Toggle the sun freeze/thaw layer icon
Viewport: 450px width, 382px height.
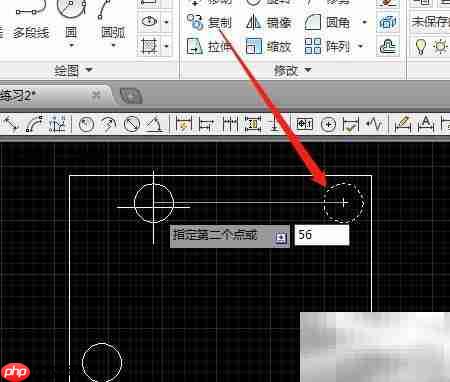click(440, 46)
